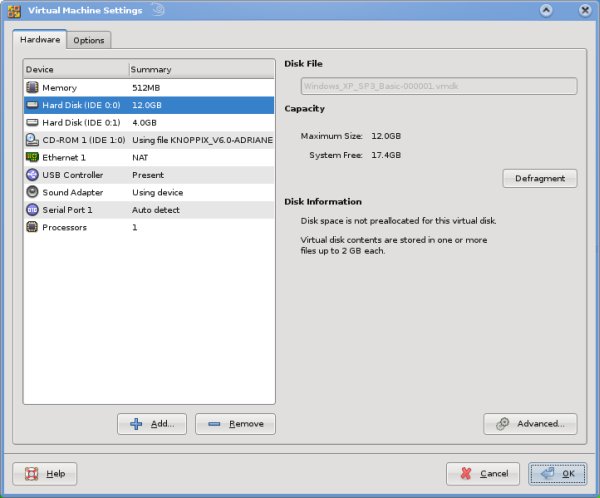Cancel the settings dialog

[x=483, y=474]
